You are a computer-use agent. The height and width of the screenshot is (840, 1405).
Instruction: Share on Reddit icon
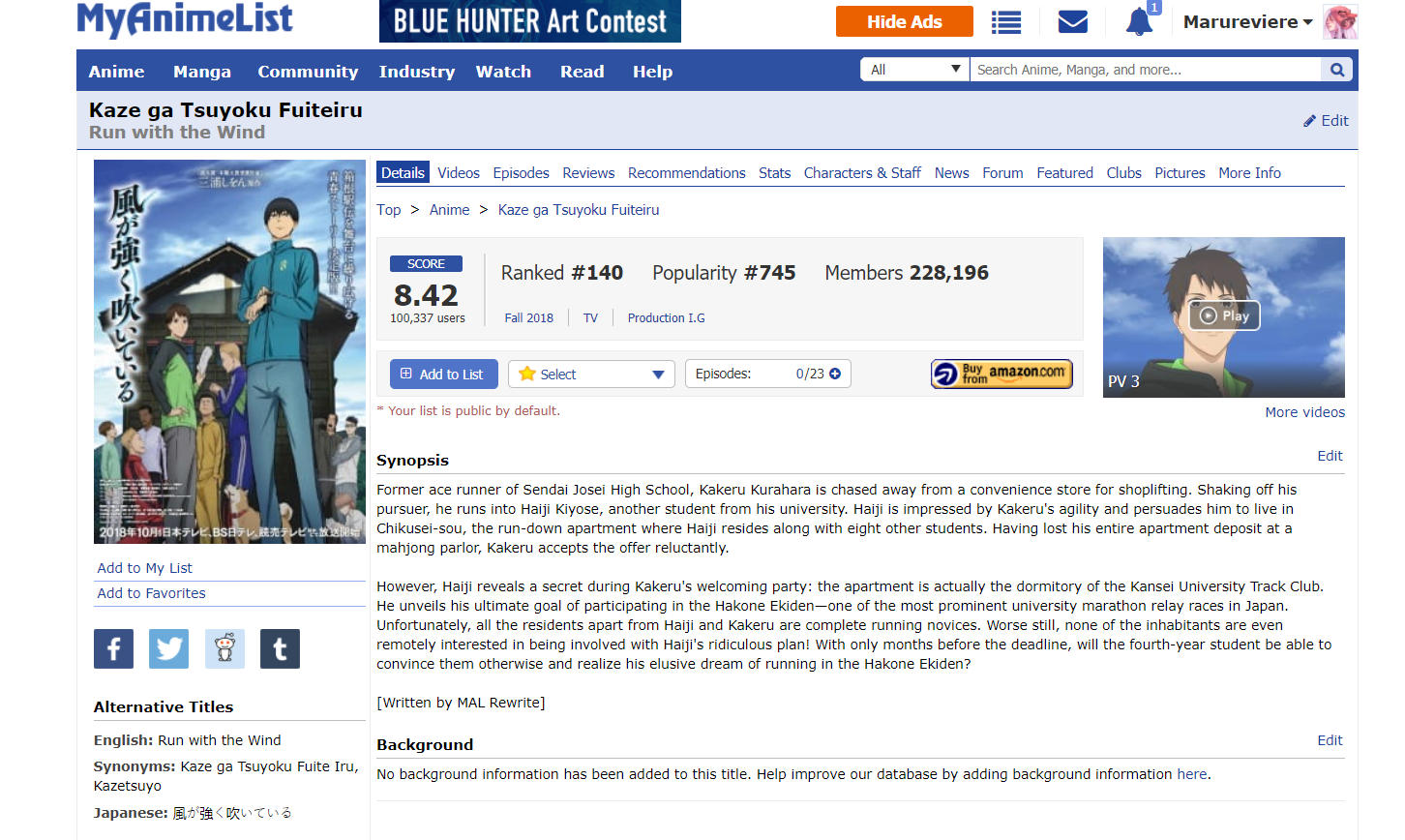click(x=224, y=648)
